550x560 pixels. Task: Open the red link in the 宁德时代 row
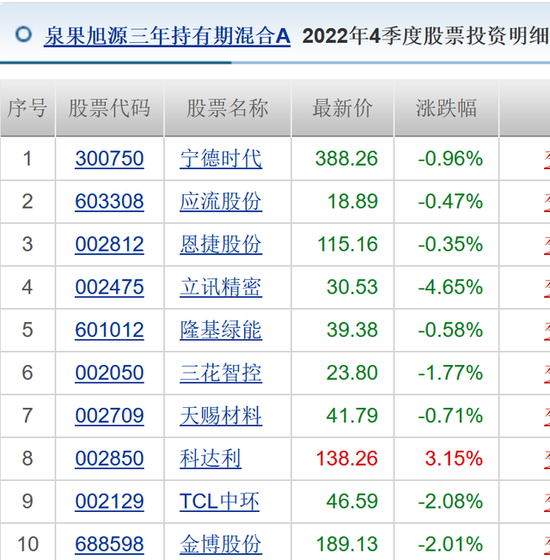[x=547, y=159]
